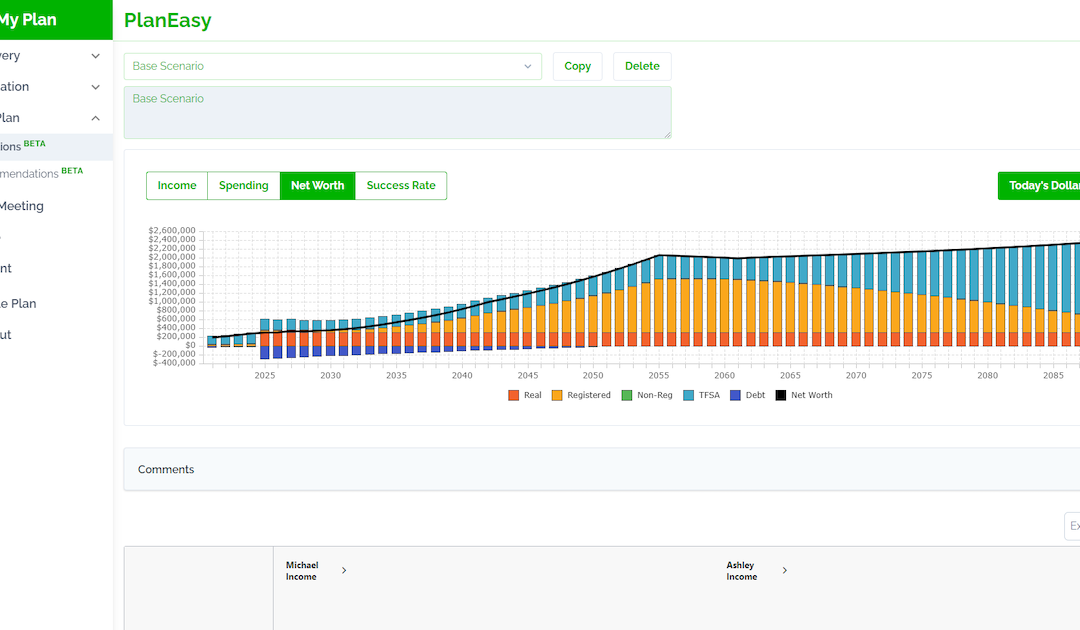Click the $2,600,000 y-axis label

pyautogui.click(x=172, y=231)
